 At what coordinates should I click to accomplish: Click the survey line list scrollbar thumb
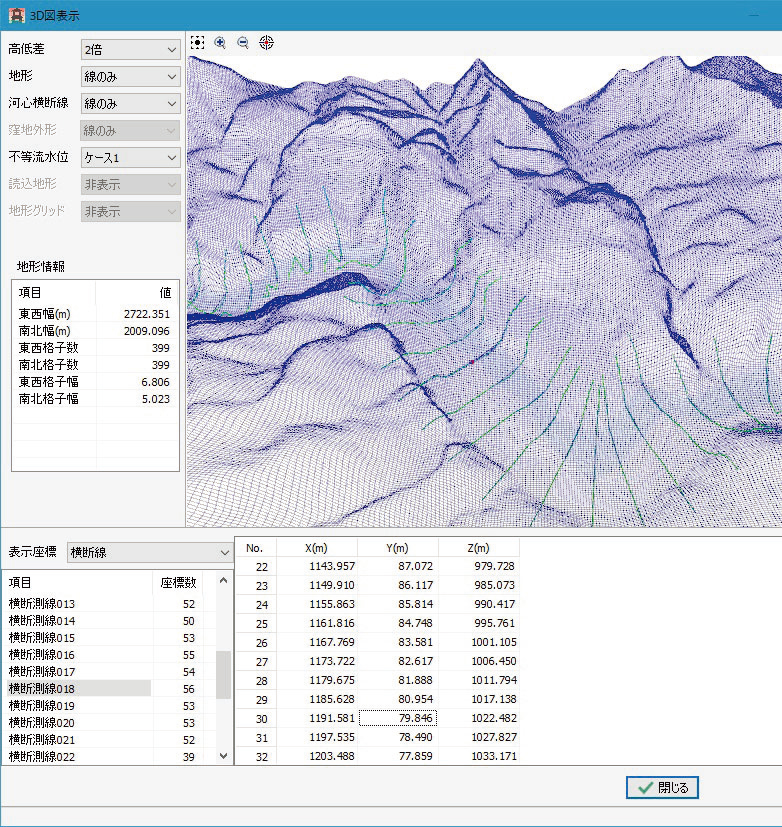[x=223, y=675]
